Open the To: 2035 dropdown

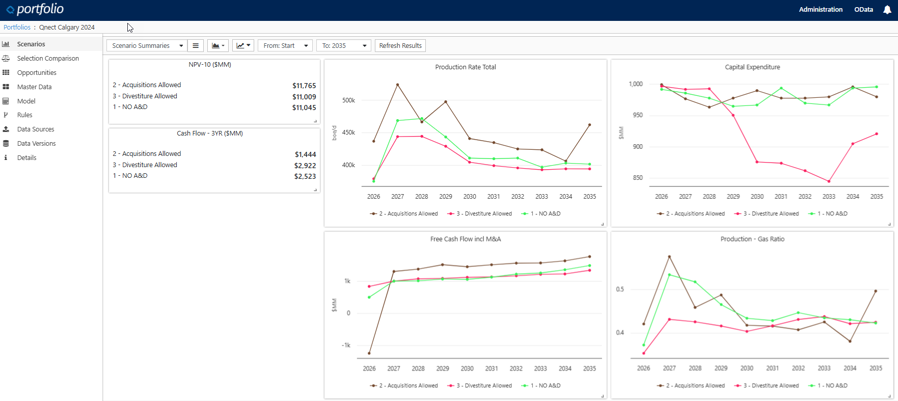[x=343, y=46]
